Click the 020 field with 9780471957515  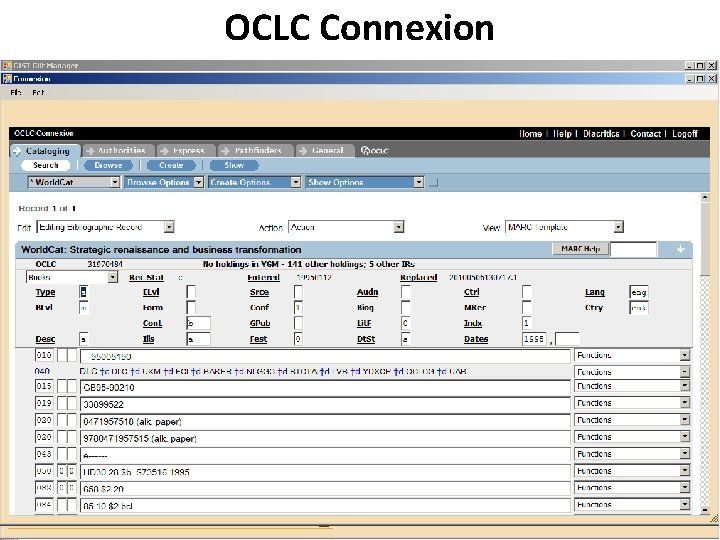pyautogui.click(x=325, y=439)
